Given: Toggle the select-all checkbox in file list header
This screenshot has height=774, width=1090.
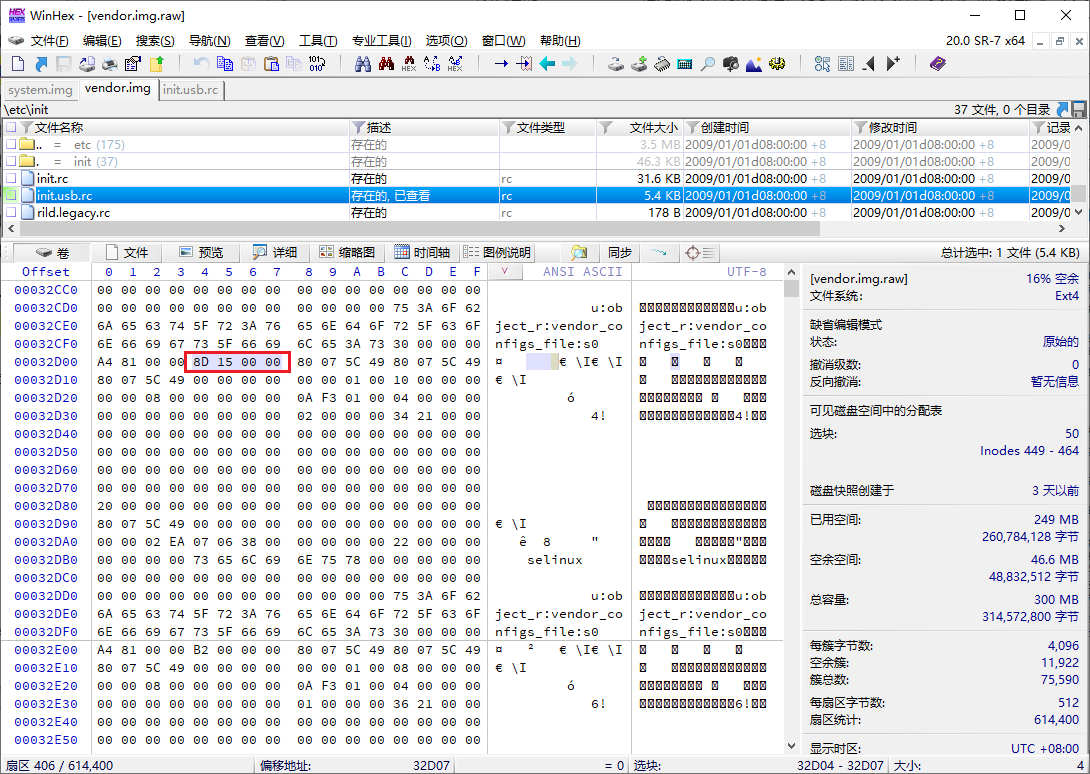Looking at the screenshot, I should pos(10,127).
